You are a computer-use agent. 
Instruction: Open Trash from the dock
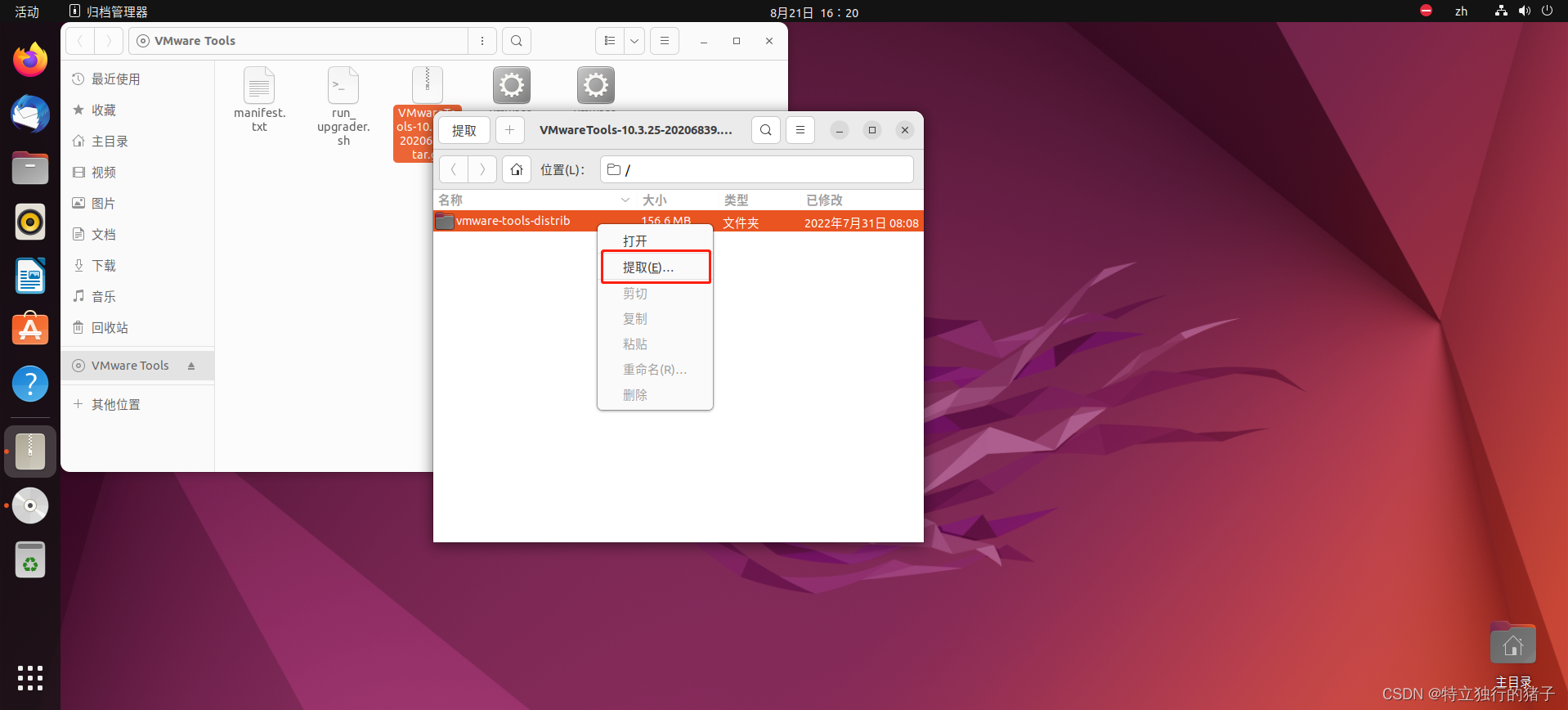30,560
